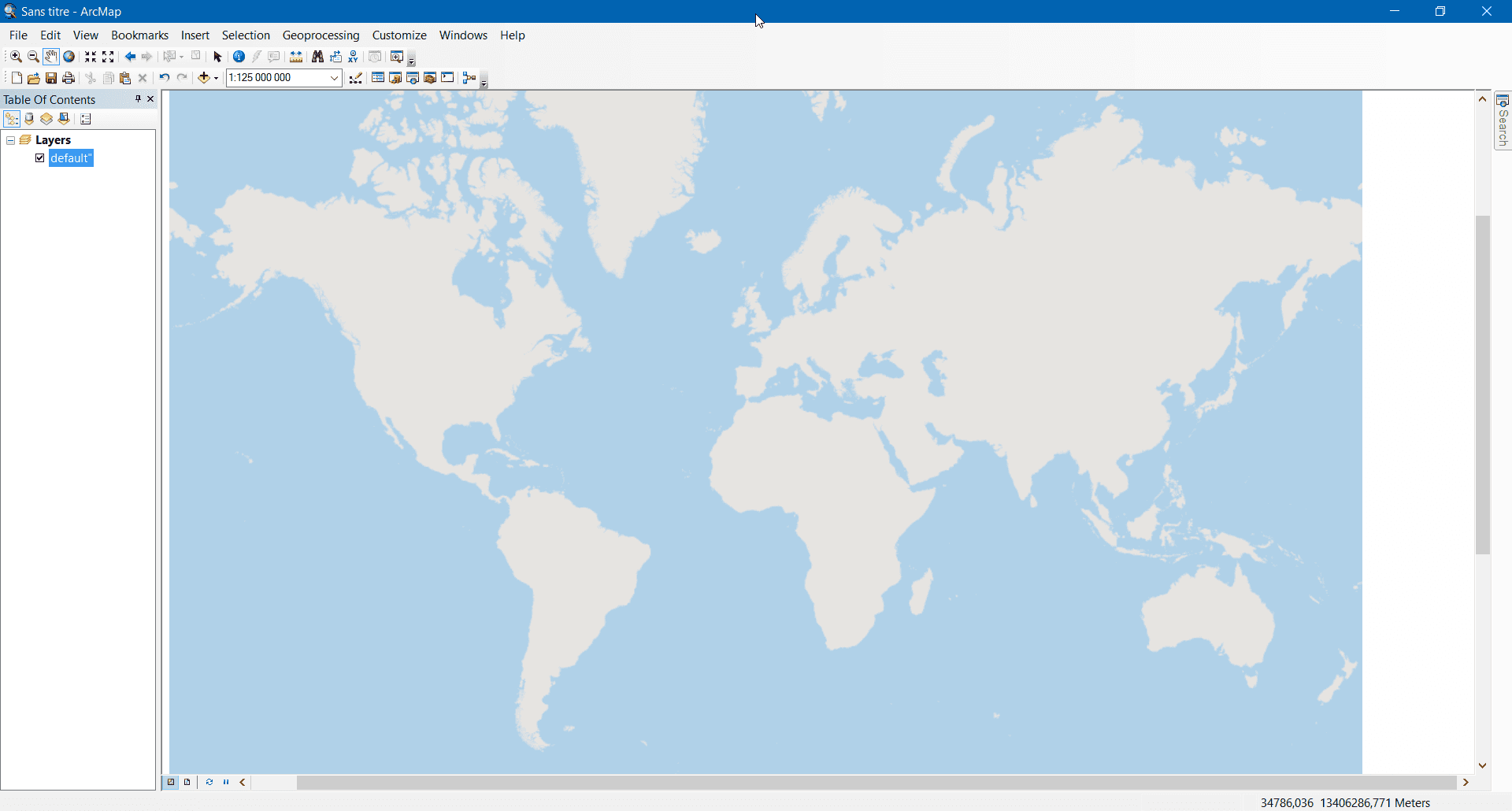Viewport: 1512px width, 811px height.
Task: Activate the Pan tool
Action: pos(50,56)
